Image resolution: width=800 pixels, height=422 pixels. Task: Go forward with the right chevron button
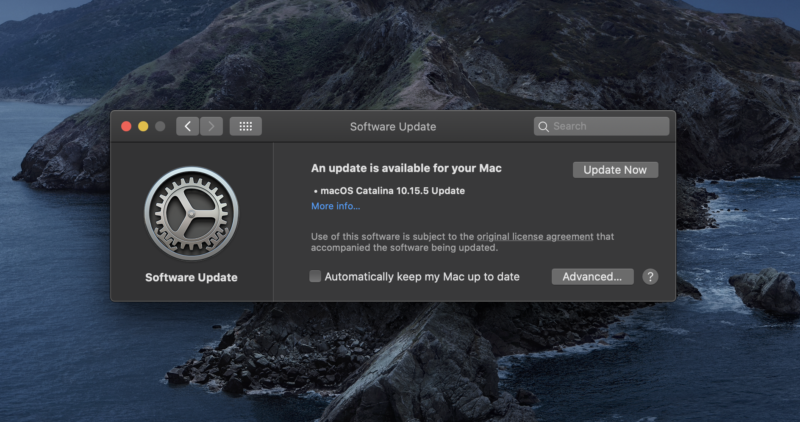(211, 127)
